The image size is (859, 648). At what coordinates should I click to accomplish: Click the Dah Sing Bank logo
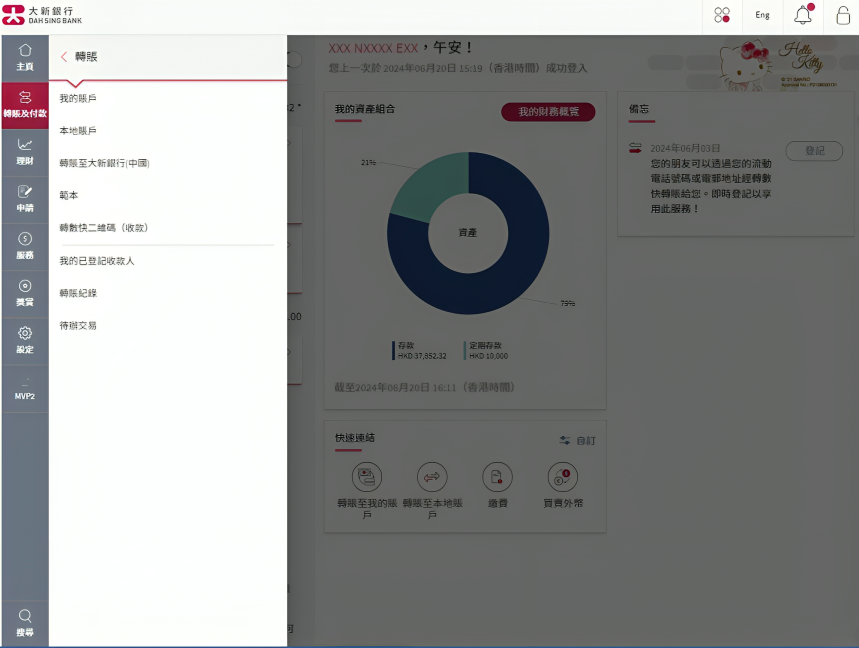pos(42,15)
